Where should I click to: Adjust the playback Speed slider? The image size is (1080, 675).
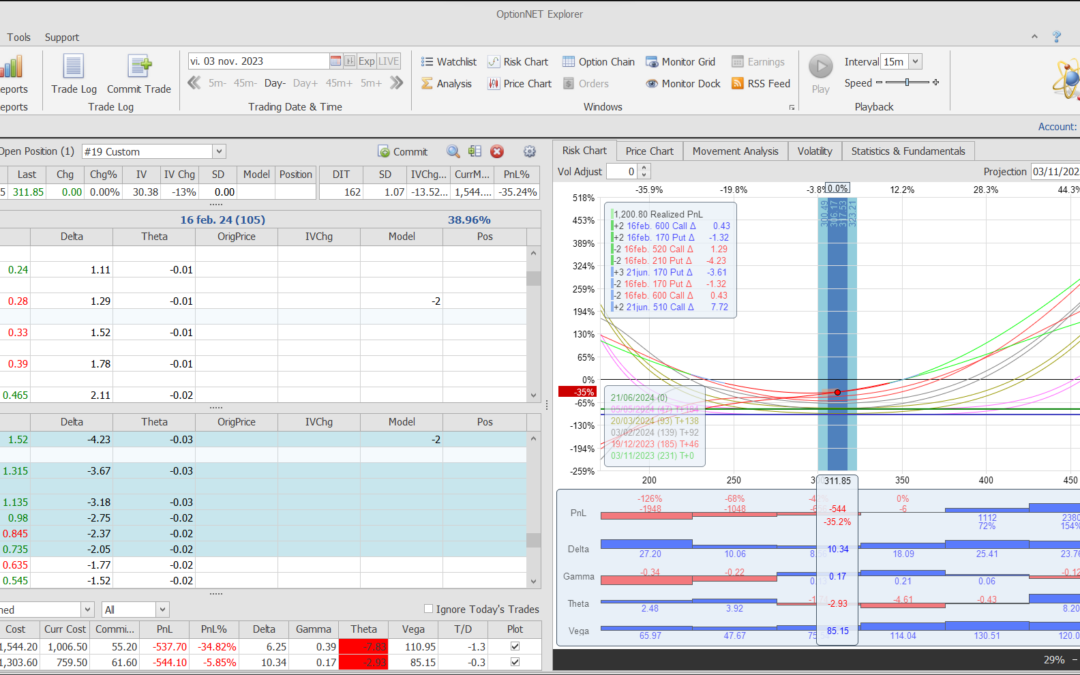coord(908,83)
